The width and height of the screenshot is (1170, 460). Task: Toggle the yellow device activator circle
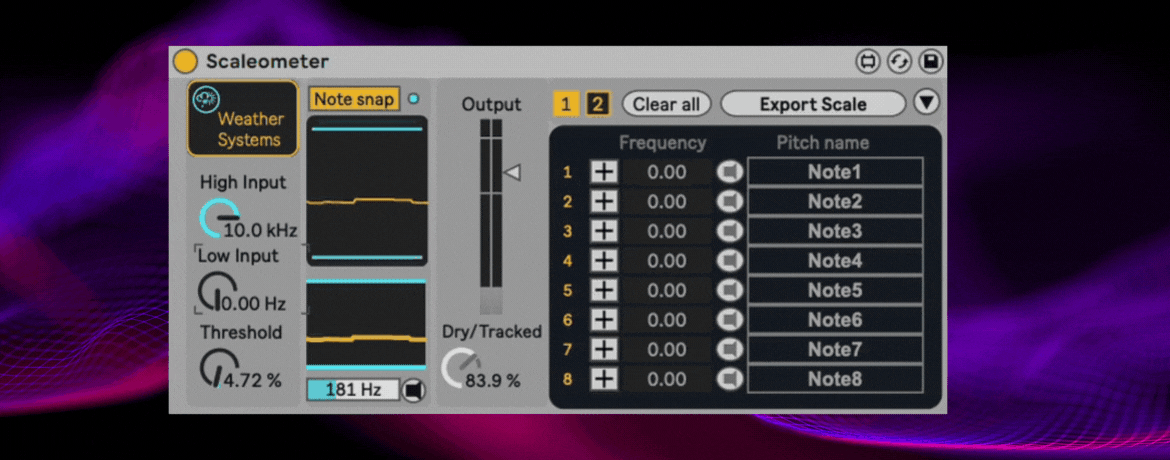186,62
